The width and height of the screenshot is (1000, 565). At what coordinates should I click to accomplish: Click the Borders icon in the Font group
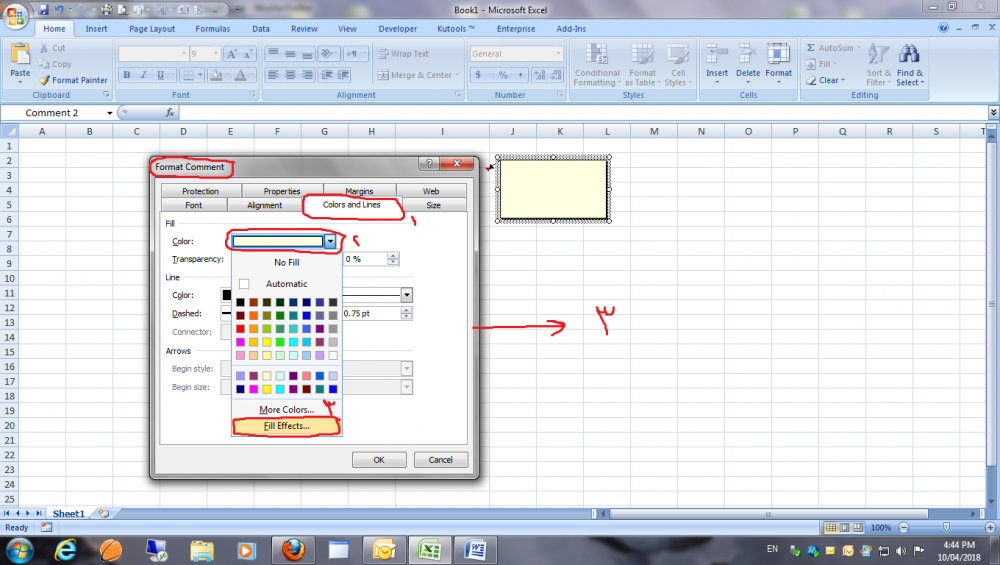[x=189, y=75]
